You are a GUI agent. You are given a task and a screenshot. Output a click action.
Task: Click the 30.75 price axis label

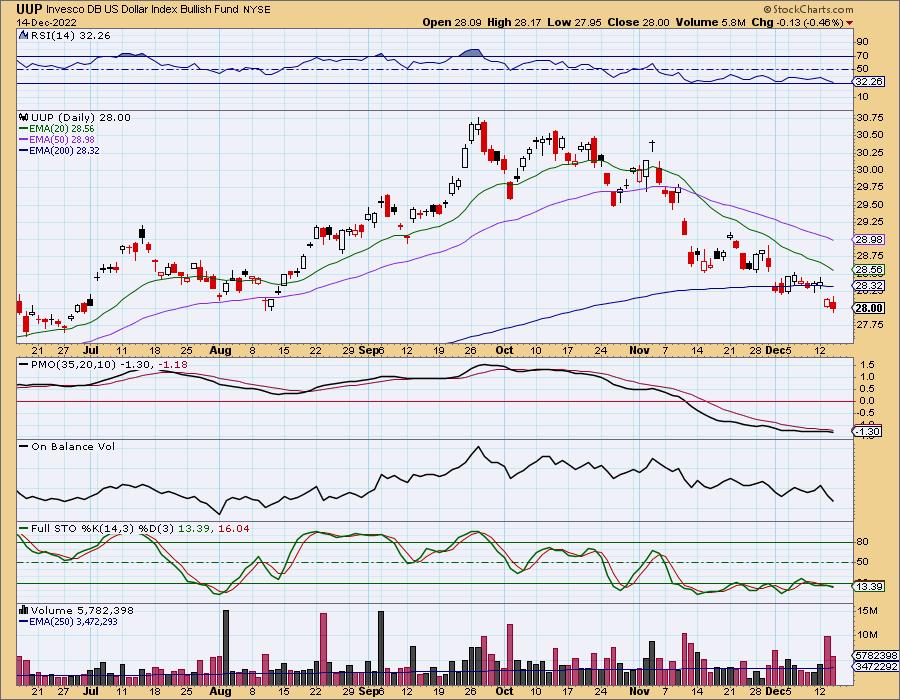click(x=870, y=117)
